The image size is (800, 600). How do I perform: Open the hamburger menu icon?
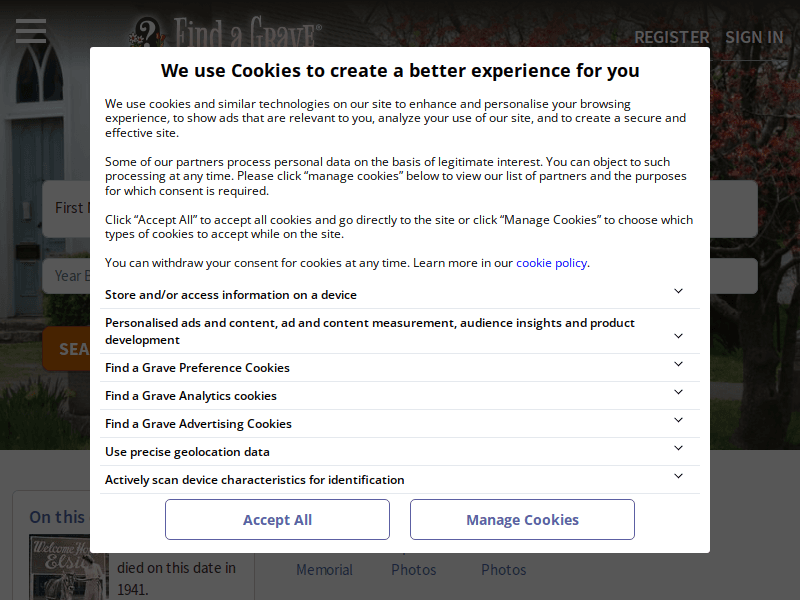point(31,31)
